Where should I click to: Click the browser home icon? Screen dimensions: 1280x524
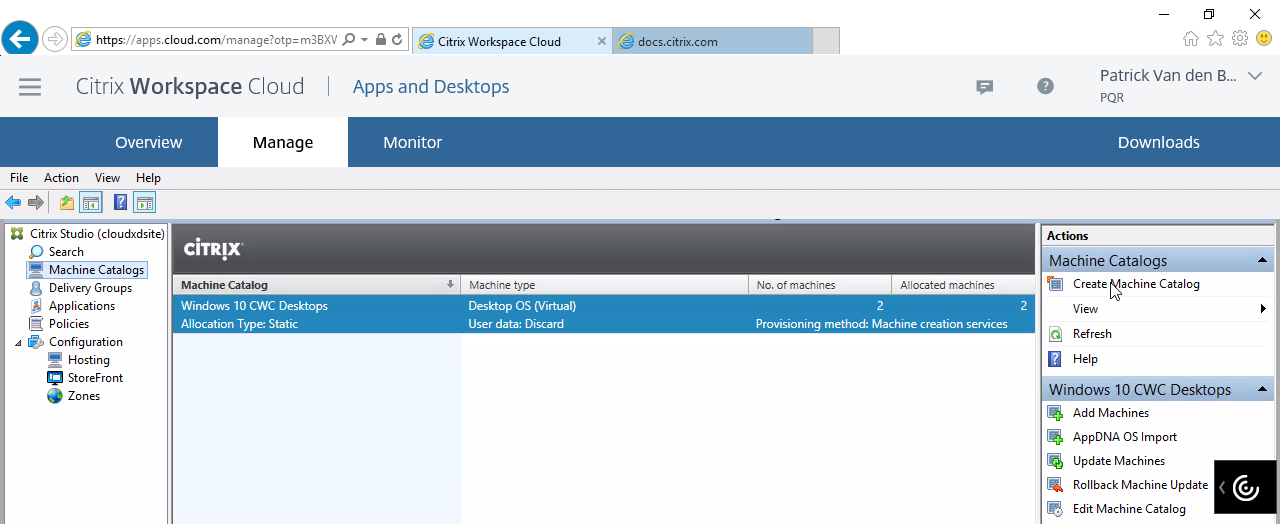(x=1191, y=39)
